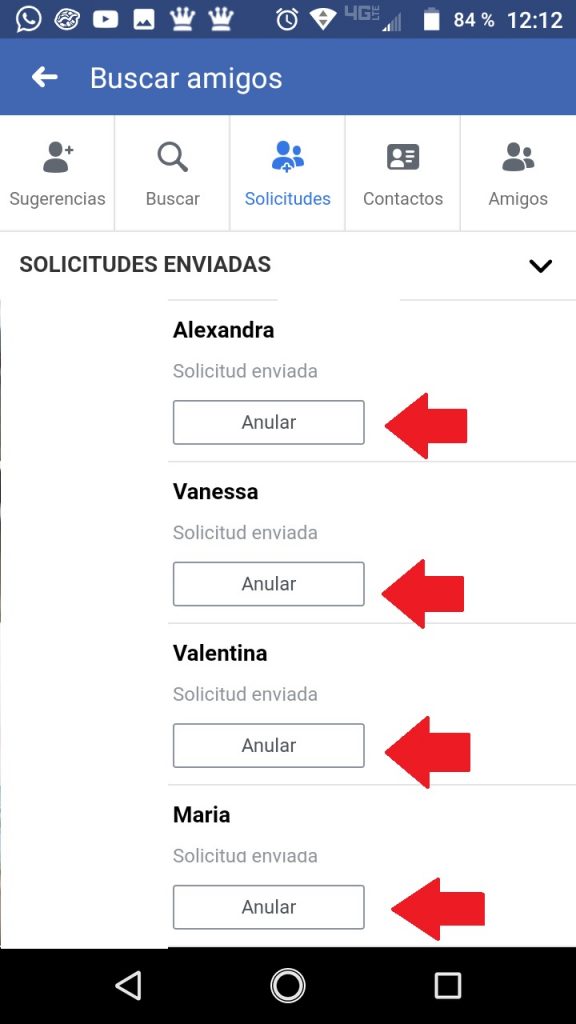Open the Contactos card icon
This screenshot has height=1024, width=576.
[x=403, y=157]
